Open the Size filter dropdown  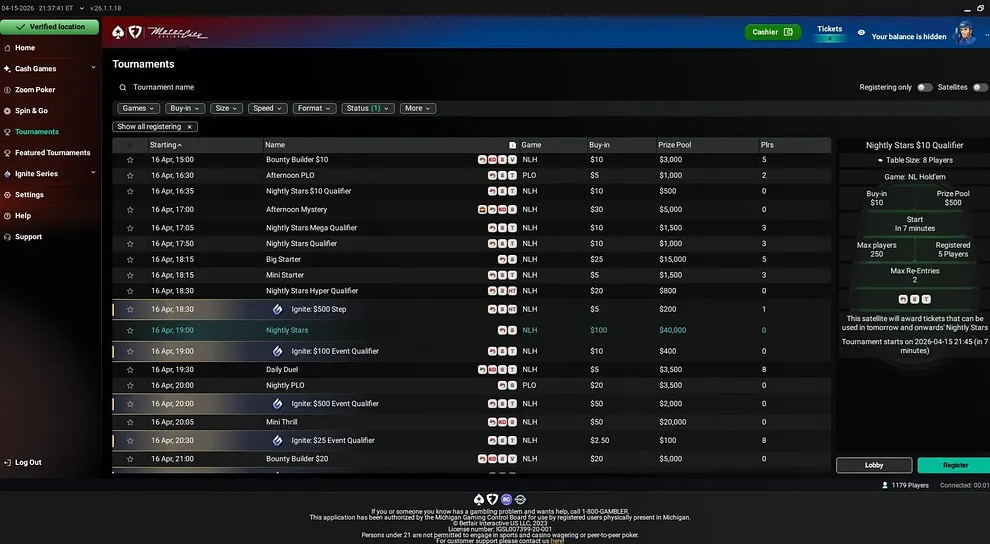(x=226, y=109)
